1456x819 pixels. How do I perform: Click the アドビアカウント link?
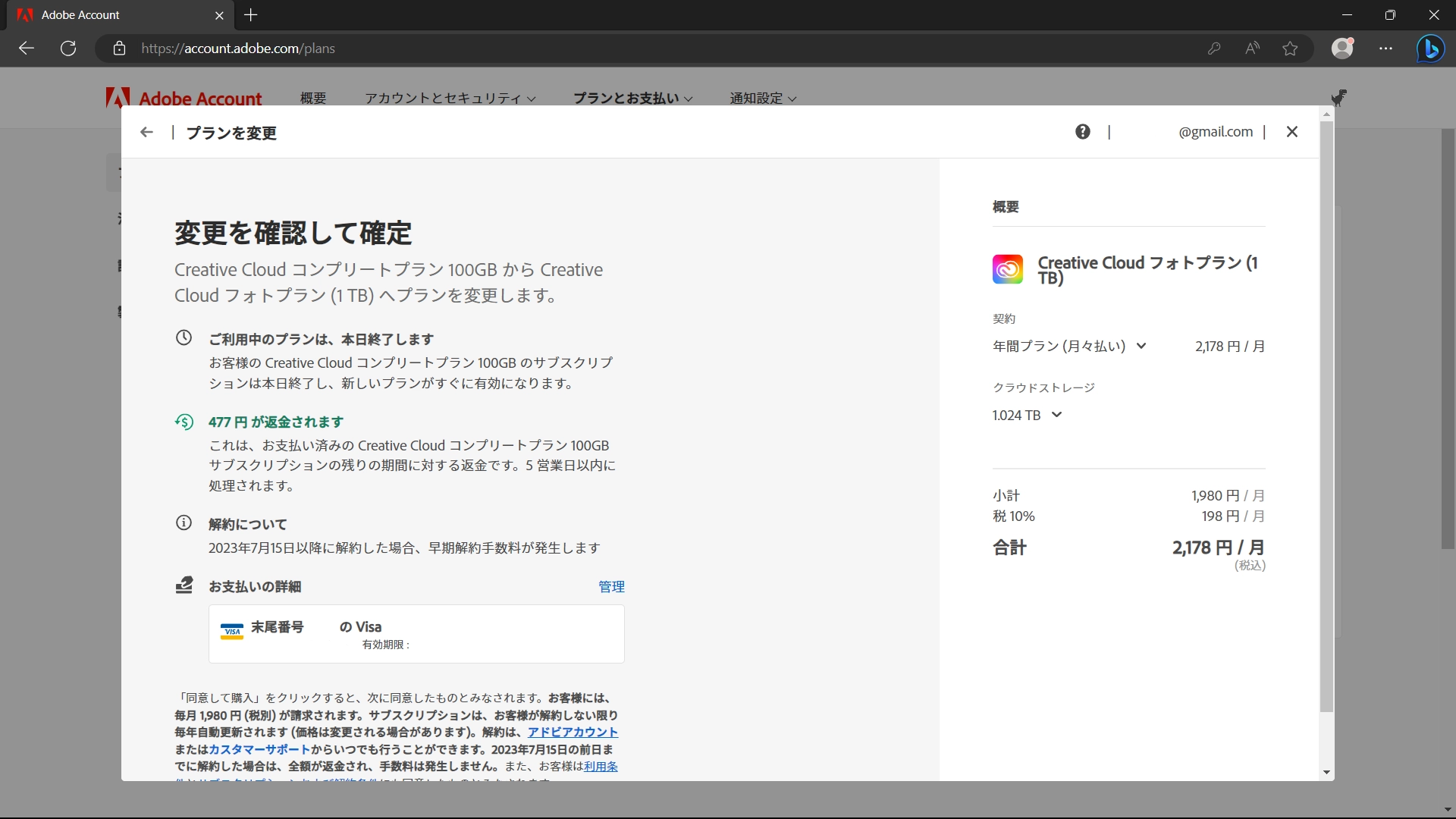[x=573, y=732]
